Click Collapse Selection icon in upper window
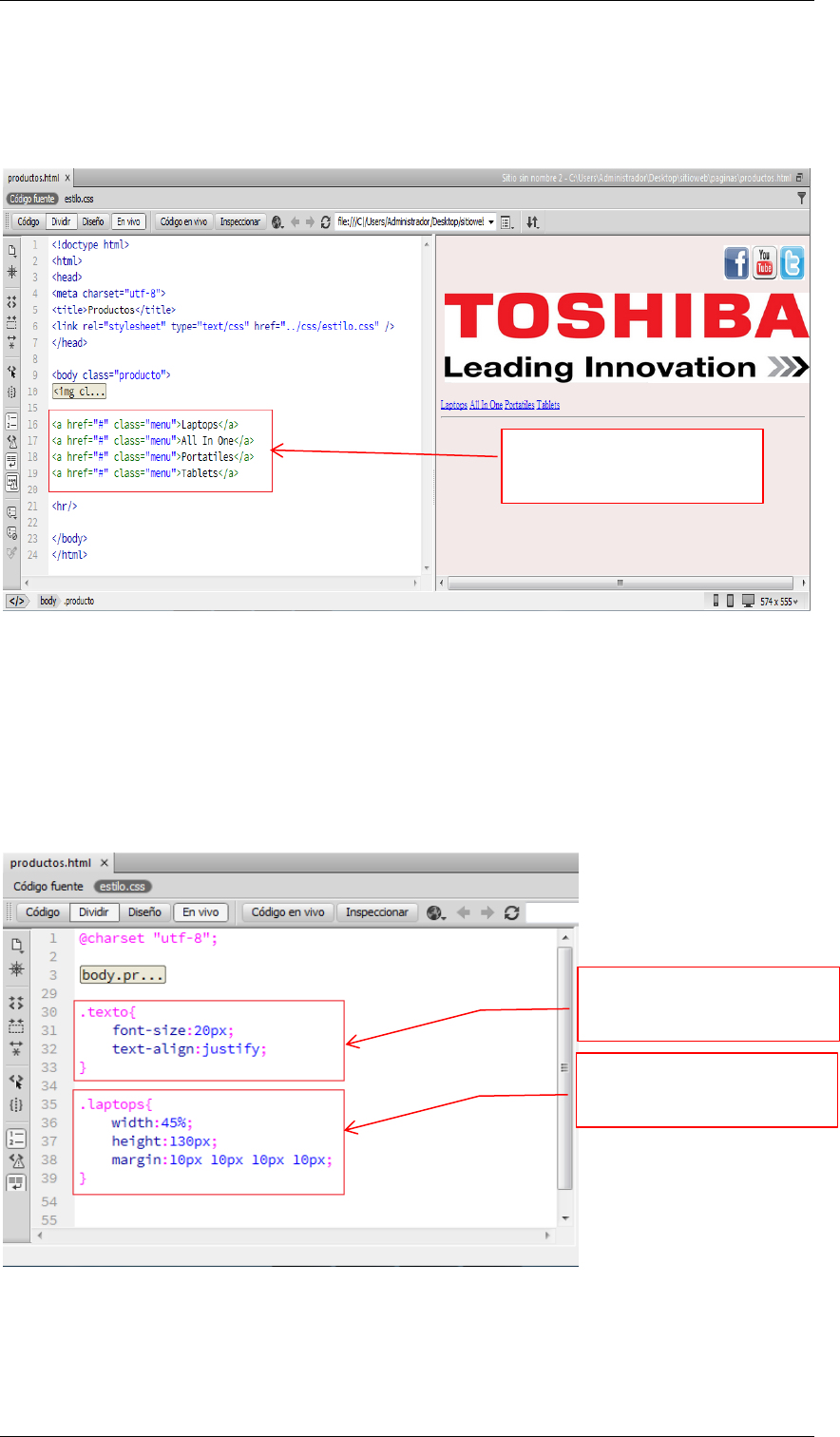The width and height of the screenshot is (840, 1437). coord(12,321)
